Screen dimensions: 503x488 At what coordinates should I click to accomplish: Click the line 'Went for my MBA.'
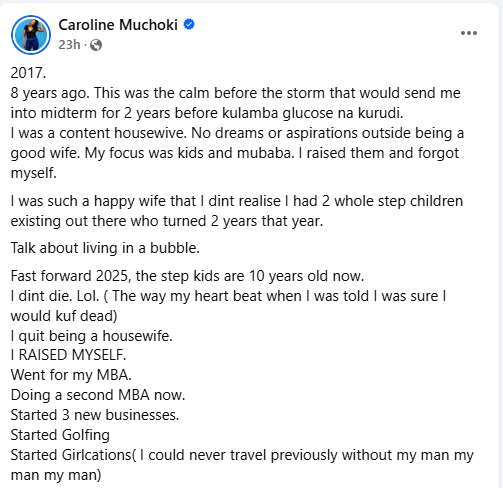pos(71,375)
